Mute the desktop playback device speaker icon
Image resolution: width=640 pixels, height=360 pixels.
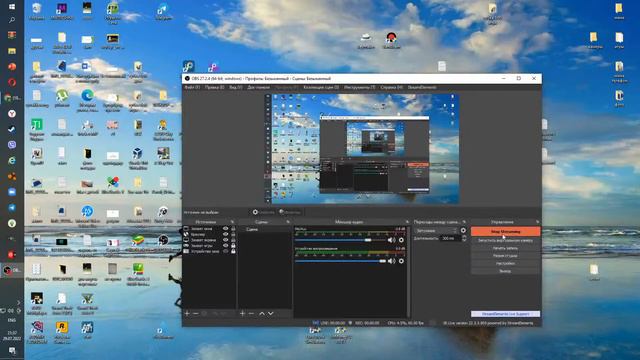coord(391,261)
